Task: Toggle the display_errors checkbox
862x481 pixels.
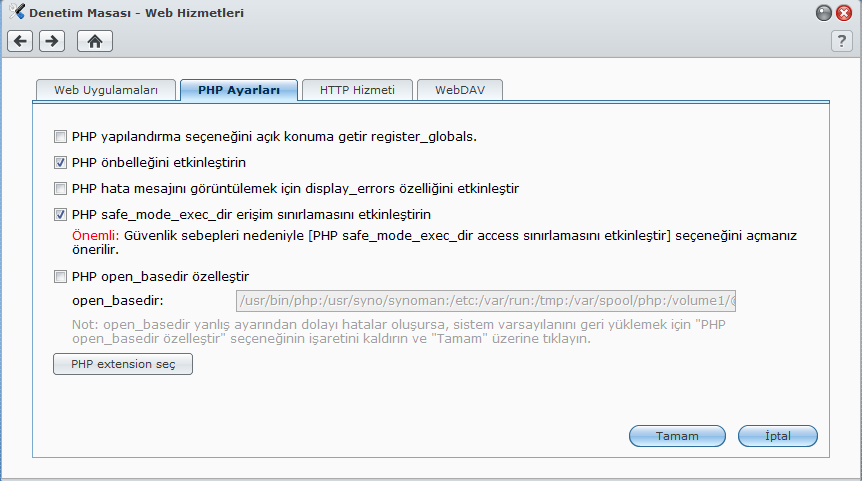Action: coord(61,188)
